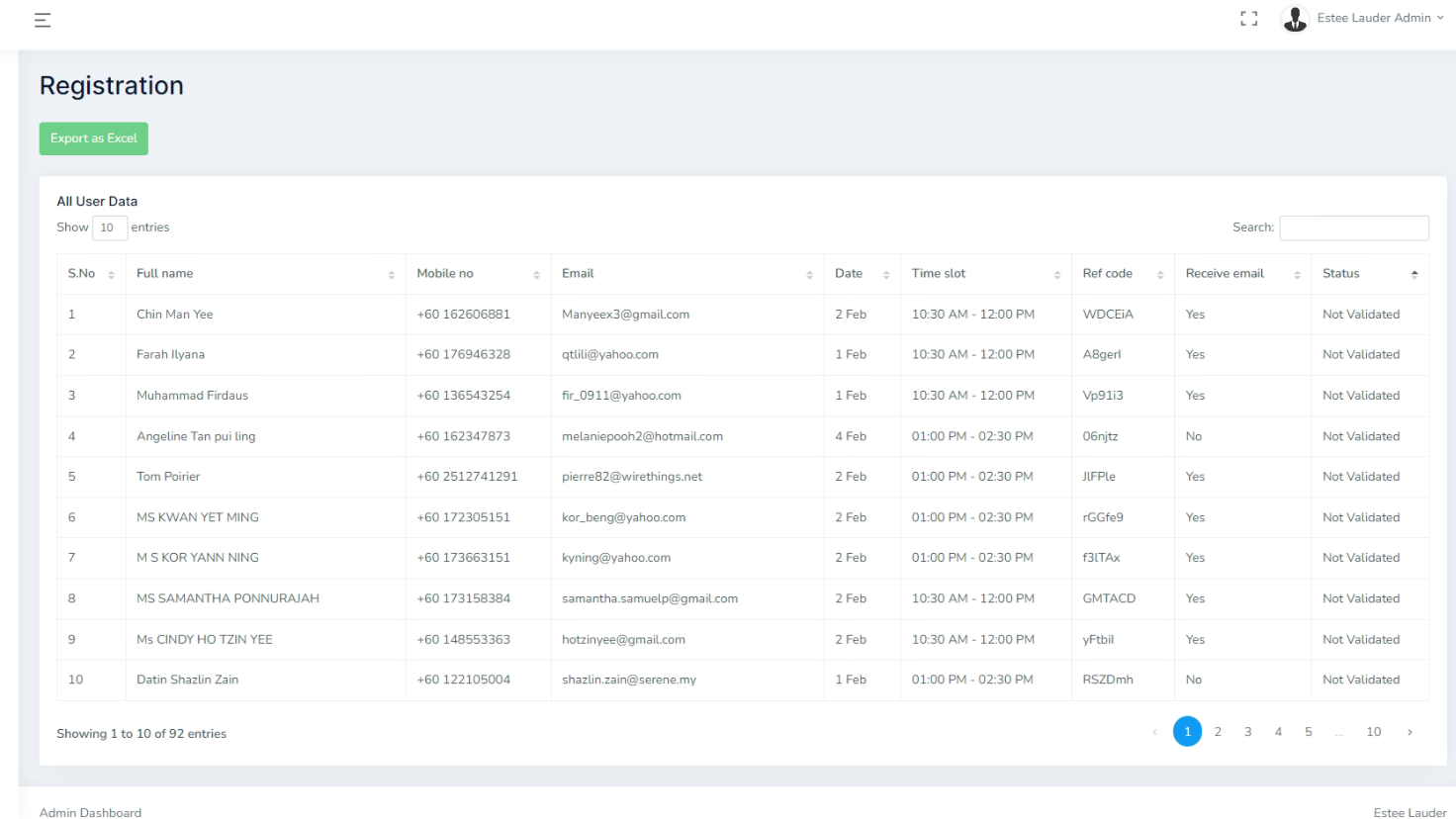Viewport: 1456px width, 819px height.
Task: Go to page 5
Action: click(x=1309, y=732)
